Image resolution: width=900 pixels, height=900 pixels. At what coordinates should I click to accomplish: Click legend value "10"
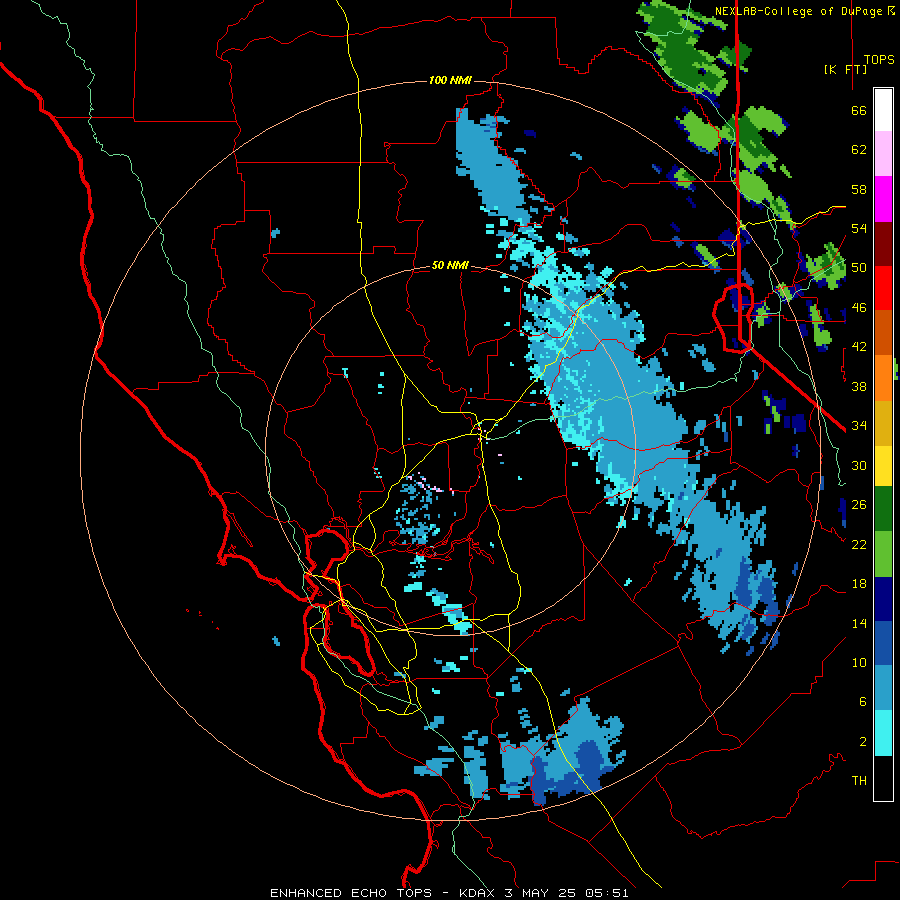pos(859,662)
